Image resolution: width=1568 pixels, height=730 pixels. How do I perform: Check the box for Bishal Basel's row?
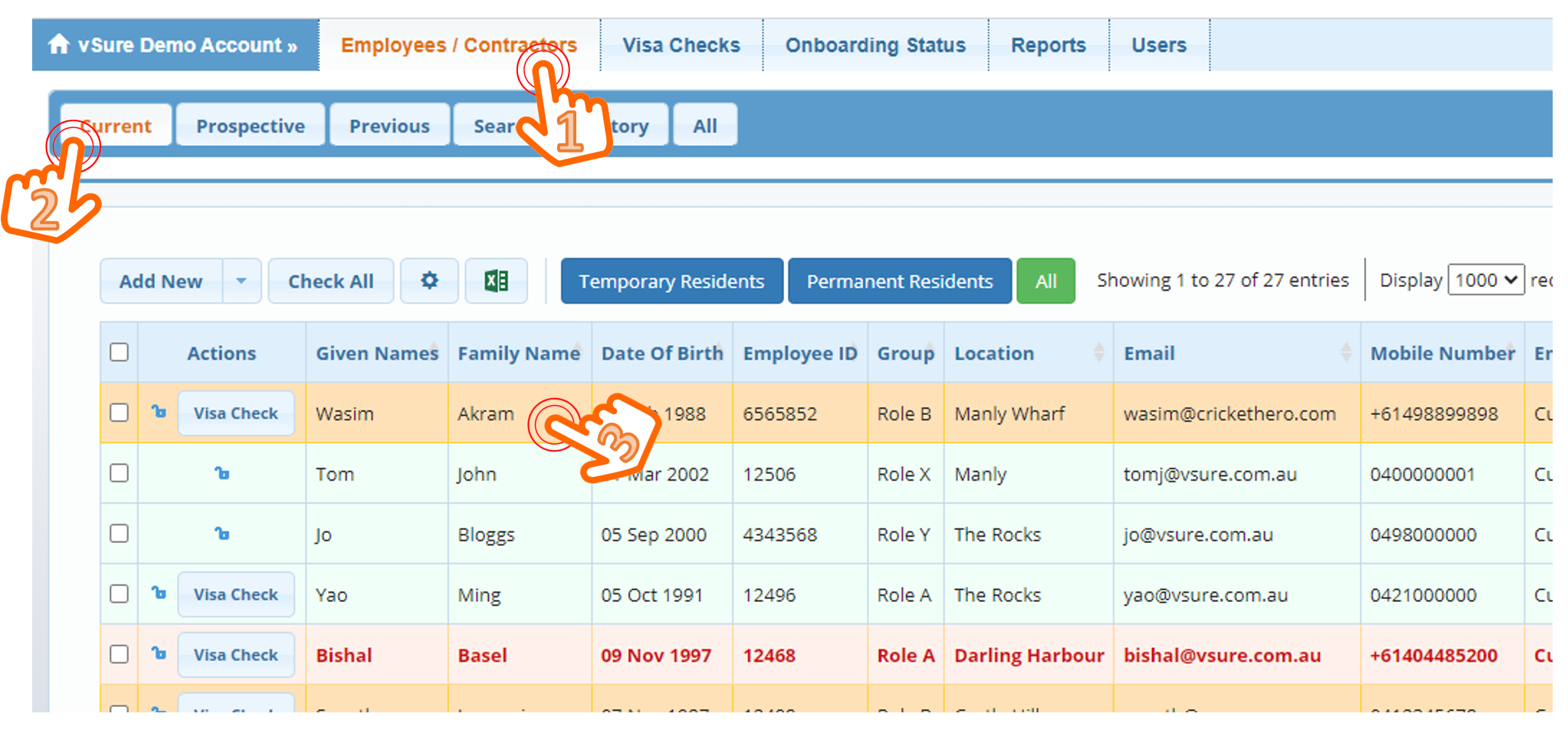(119, 654)
